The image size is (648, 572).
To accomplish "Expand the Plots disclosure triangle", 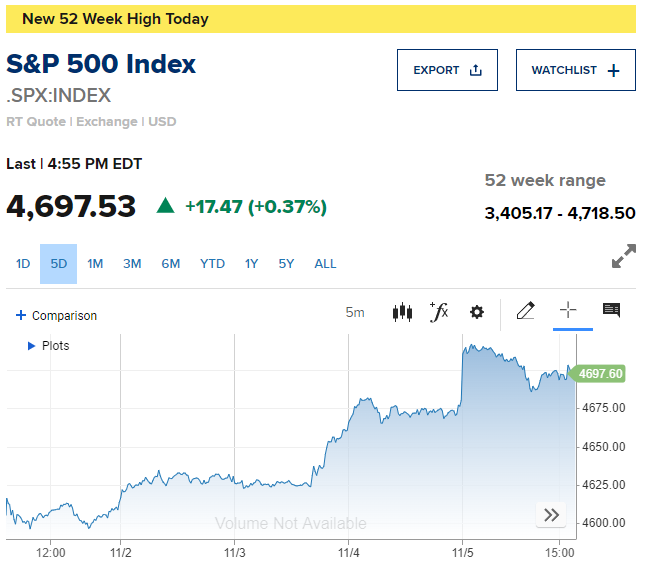I will pyautogui.click(x=31, y=346).
